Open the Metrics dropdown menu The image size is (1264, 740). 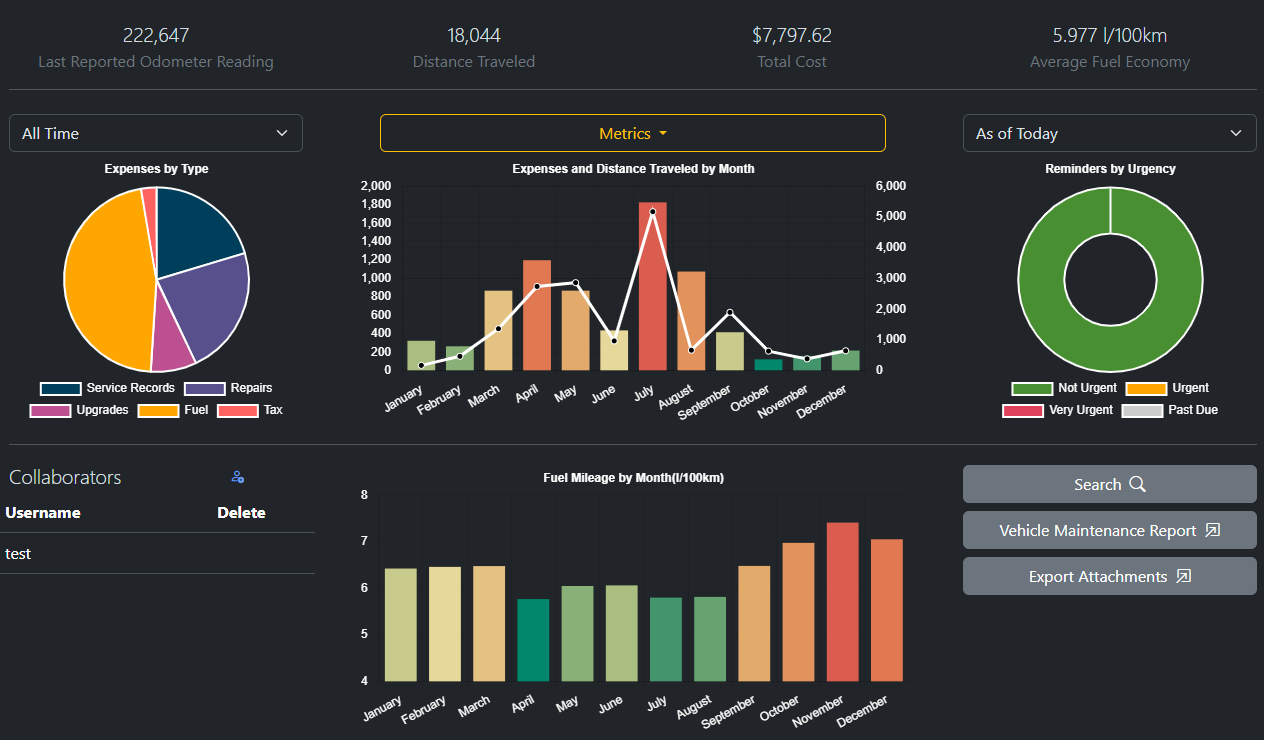632,133
